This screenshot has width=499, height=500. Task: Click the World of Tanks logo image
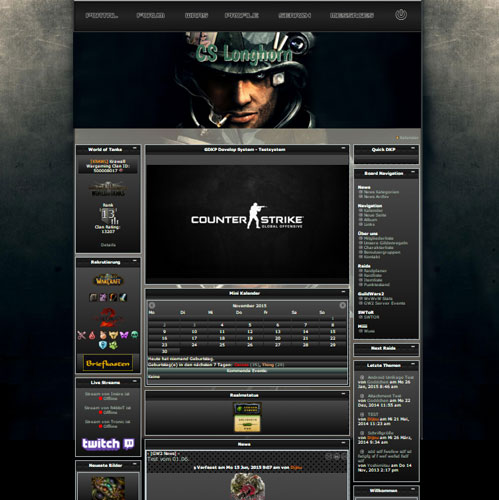pos(108,189)
